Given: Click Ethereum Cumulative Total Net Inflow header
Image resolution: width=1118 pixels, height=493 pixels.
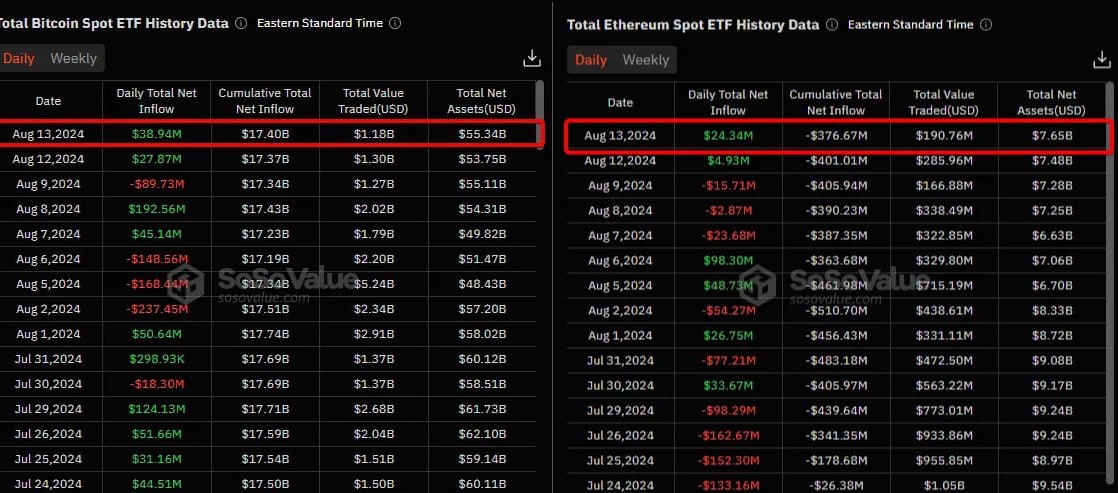Looking at the screenshot, I should tap(836, 102).
